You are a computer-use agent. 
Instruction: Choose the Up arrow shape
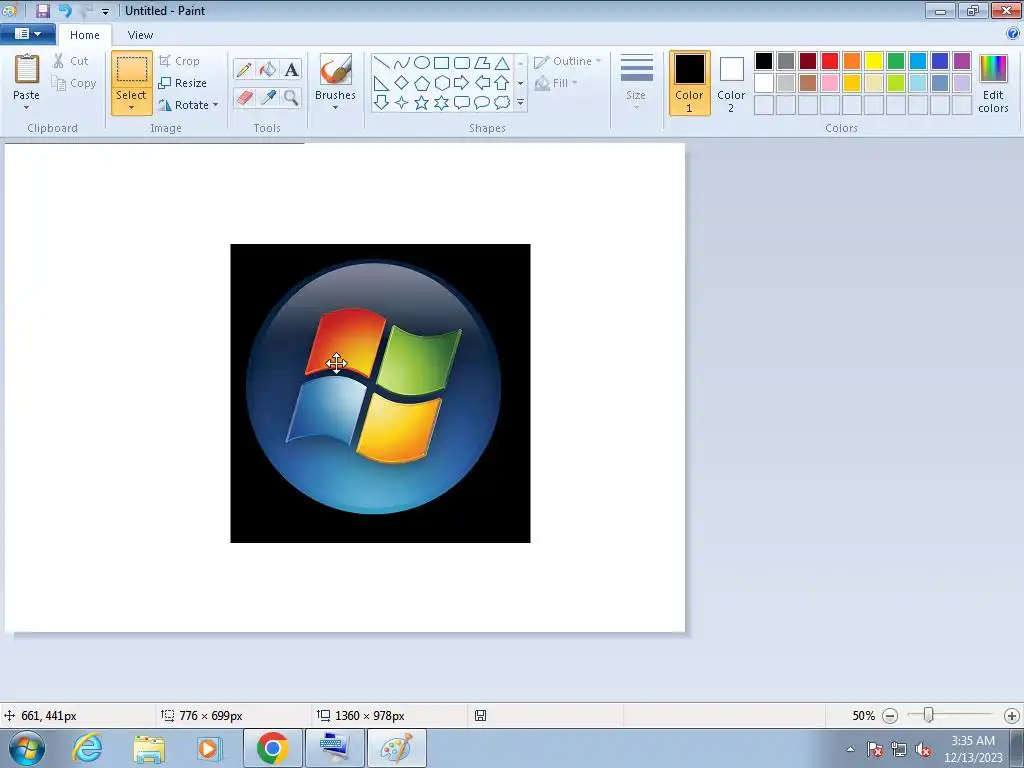coord(502,83)
